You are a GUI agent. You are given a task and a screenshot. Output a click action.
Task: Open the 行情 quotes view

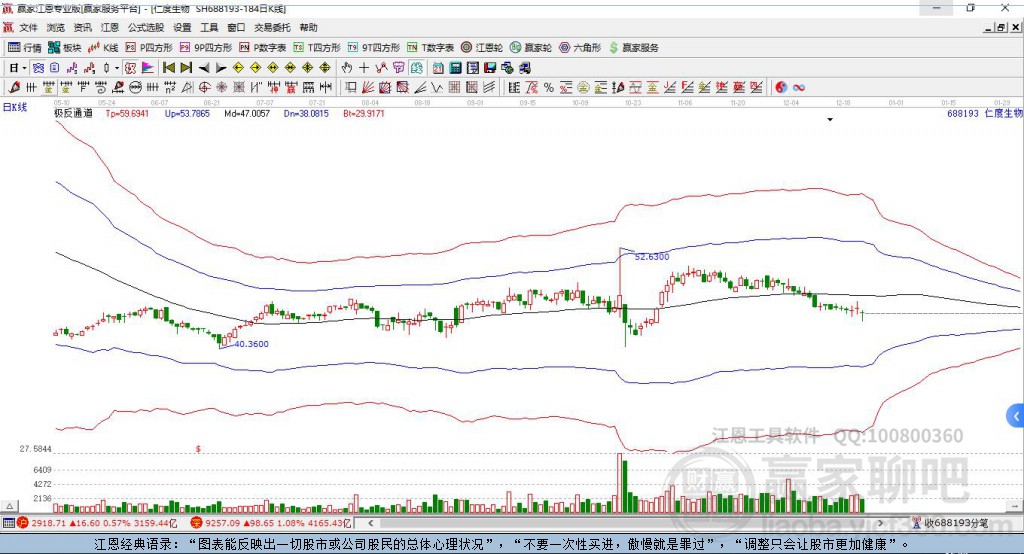pyautogui.click(x=25, y=48)
